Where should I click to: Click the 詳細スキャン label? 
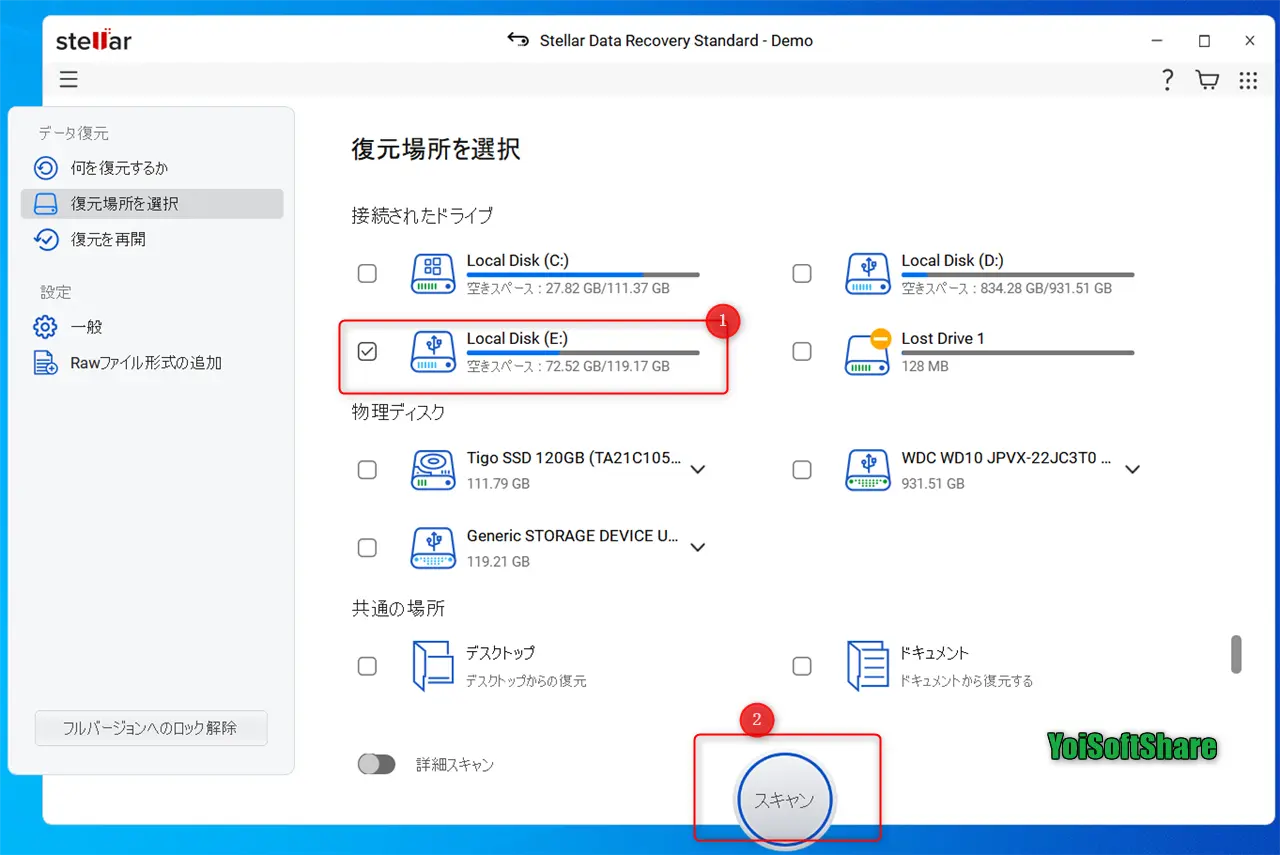[x=455, y=765]
